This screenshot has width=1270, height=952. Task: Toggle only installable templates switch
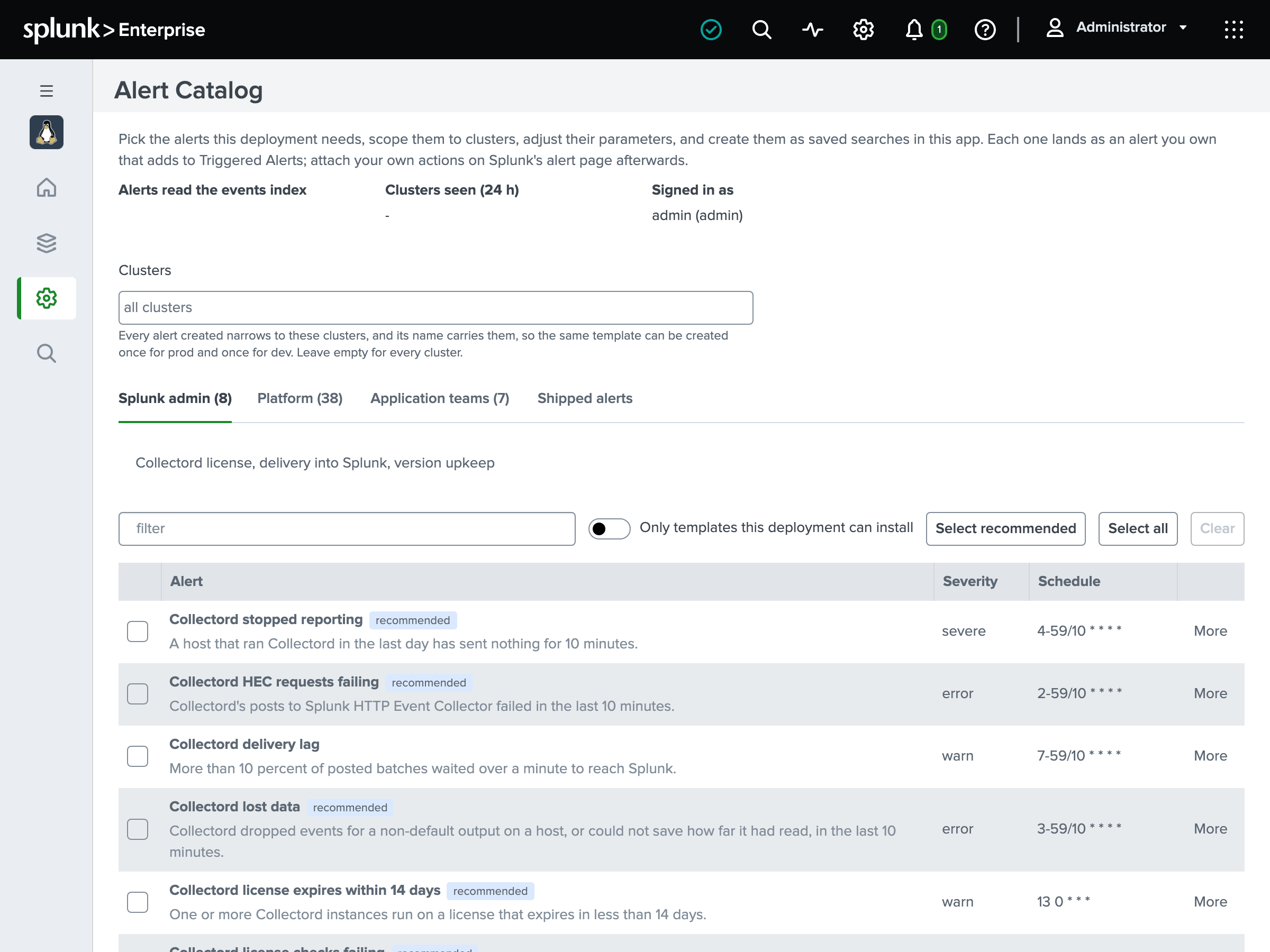pyautogui.click(x=609, y=528)
